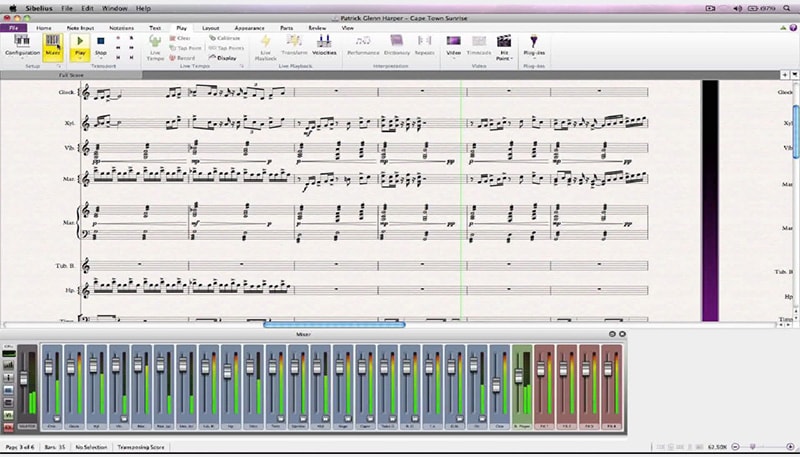Screen dimensions: 800x457
Task: Click the Tap Points button
Action: click(x=227, y=48)
